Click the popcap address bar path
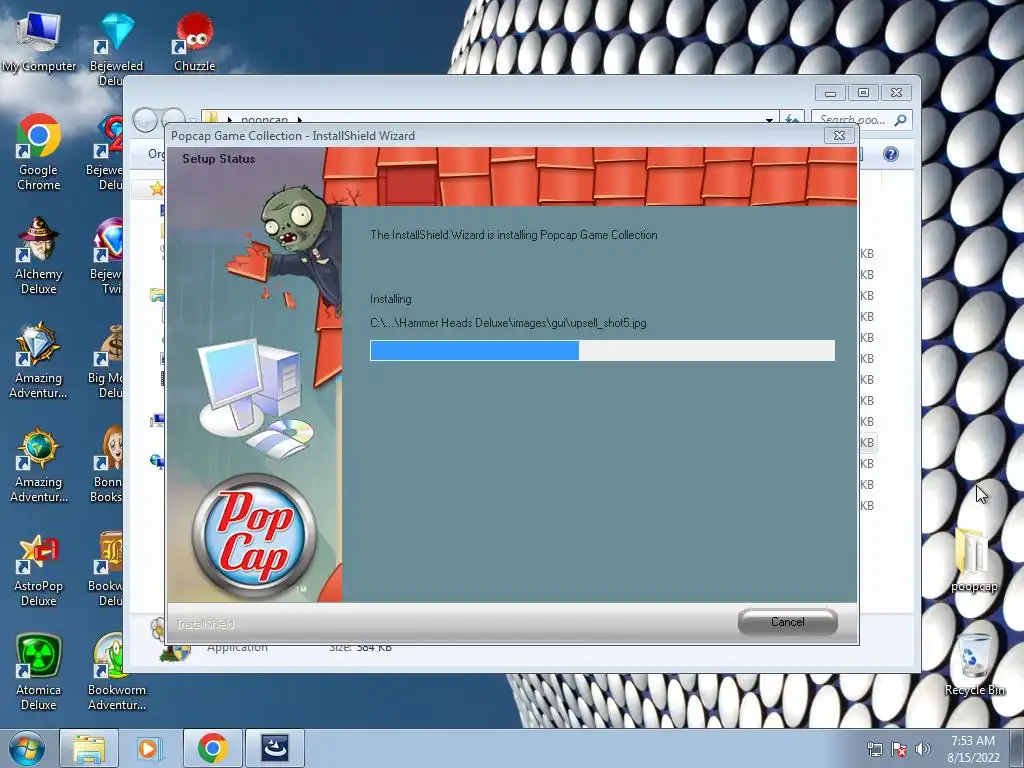This screenshot has height=768, width=1024. point(264,120)
